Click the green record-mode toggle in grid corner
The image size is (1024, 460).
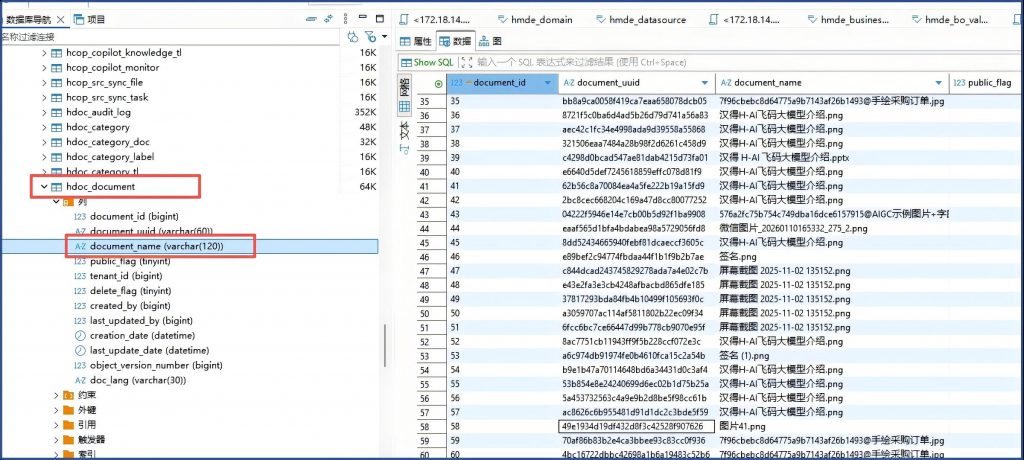point(438,83)
